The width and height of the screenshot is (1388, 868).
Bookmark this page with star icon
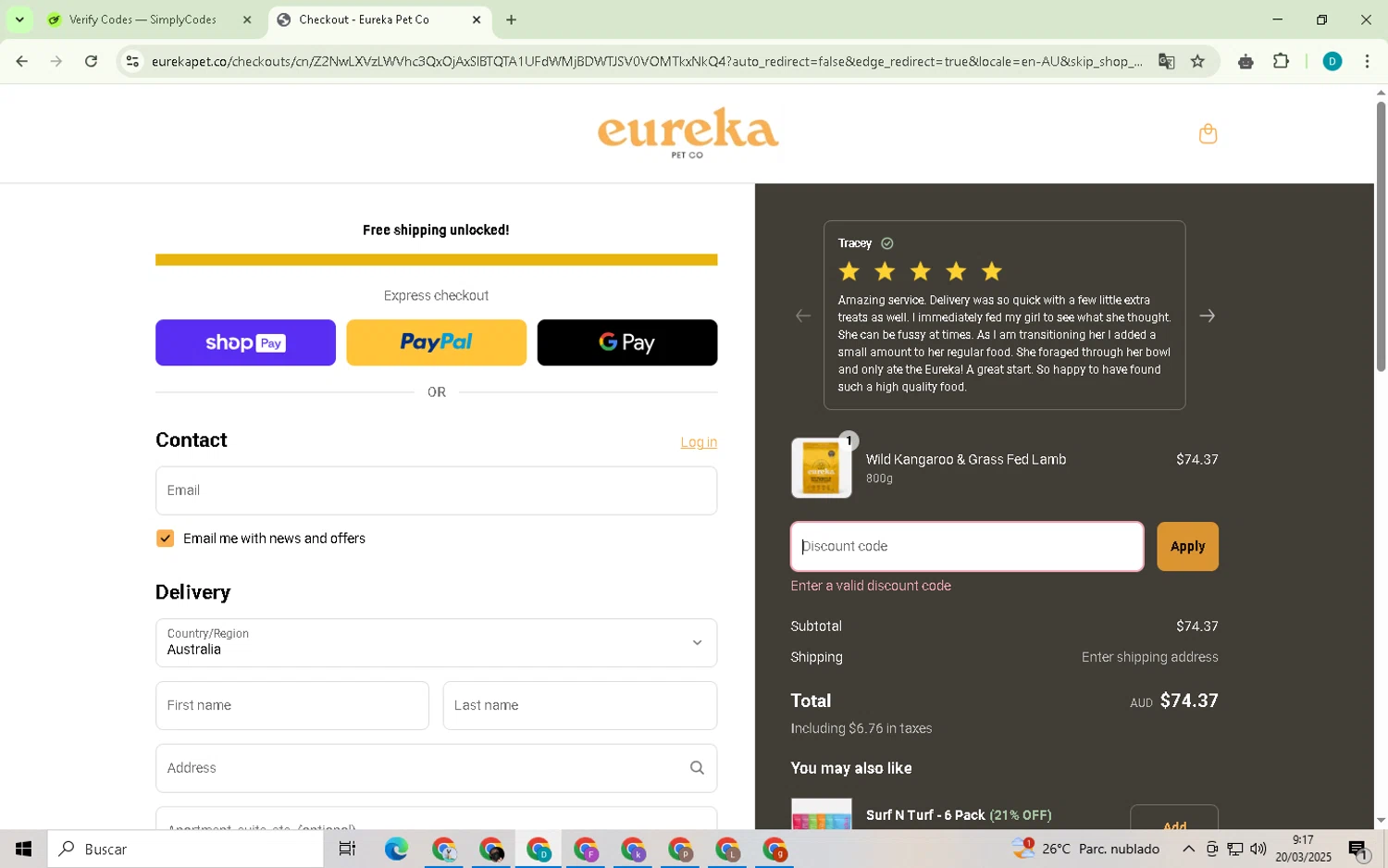click(1197, 61)
